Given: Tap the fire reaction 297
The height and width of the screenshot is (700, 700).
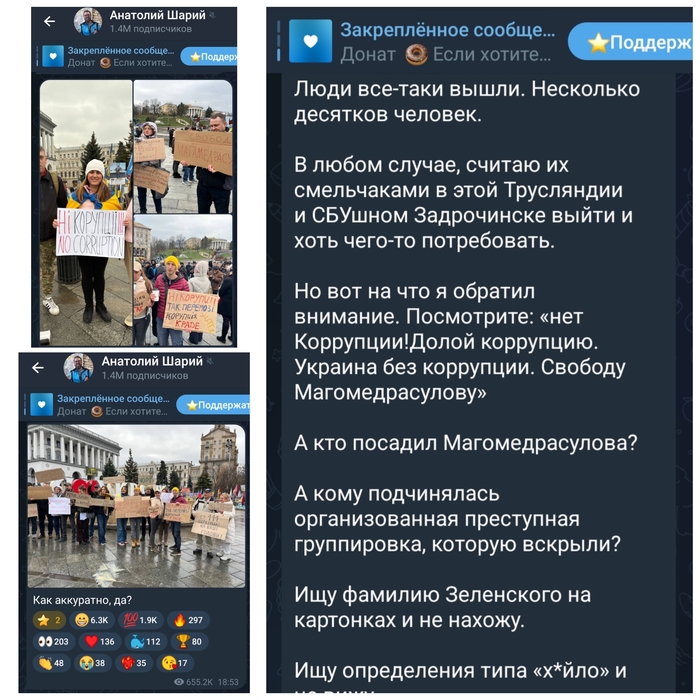Looking at the screenshot, I should [x=188, y=620].
